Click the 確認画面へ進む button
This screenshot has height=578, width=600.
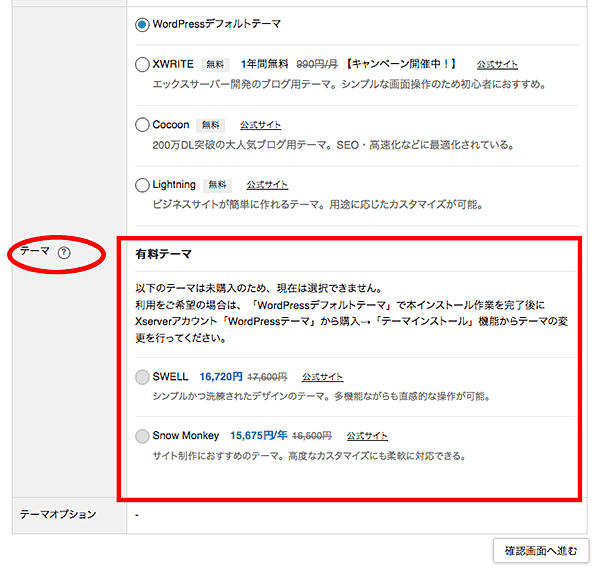coord(541,551)
